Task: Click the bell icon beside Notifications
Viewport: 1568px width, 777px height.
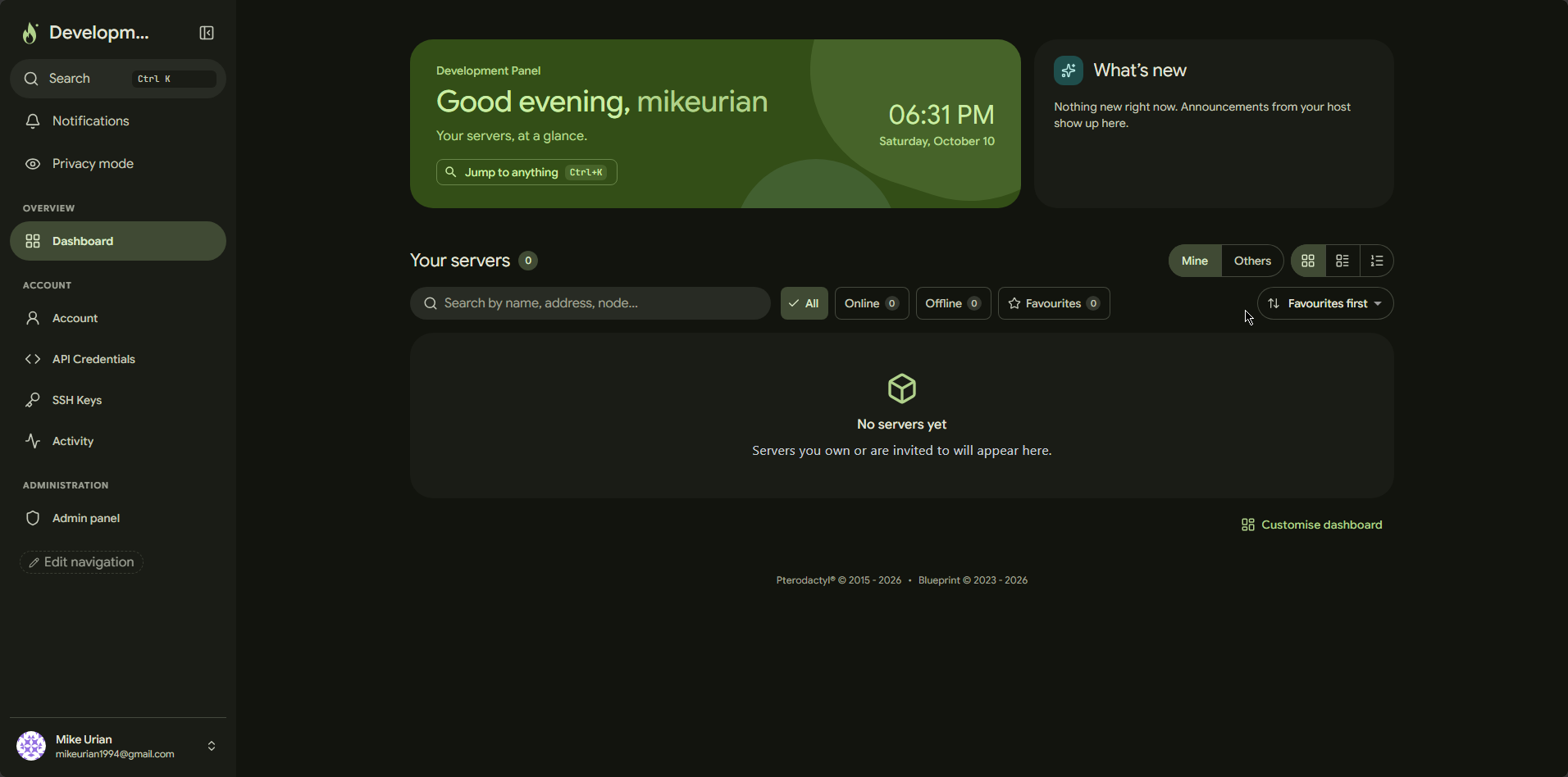Action: coord(33,121)
